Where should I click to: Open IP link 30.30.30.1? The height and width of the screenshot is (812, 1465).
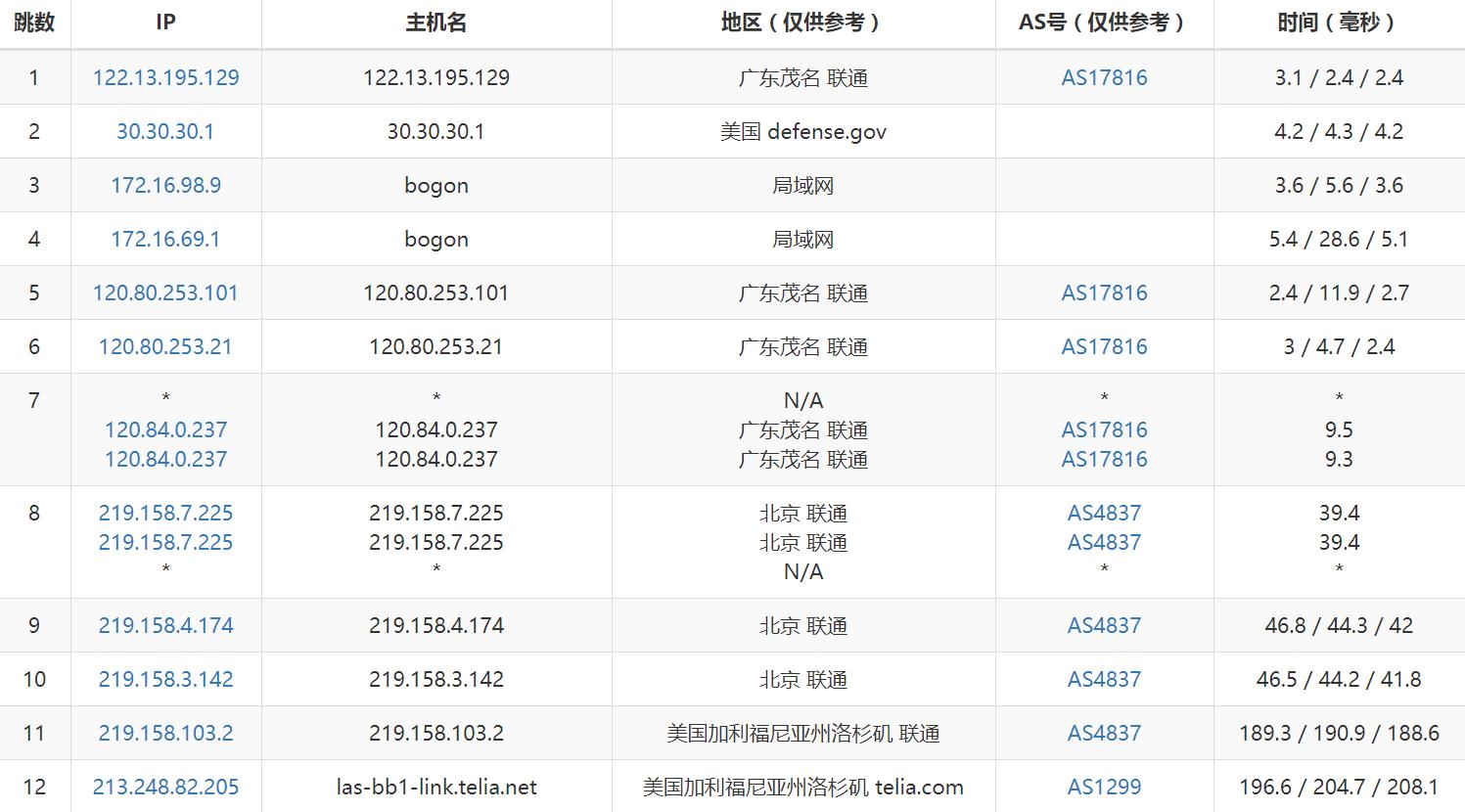[x=165, y=132]
